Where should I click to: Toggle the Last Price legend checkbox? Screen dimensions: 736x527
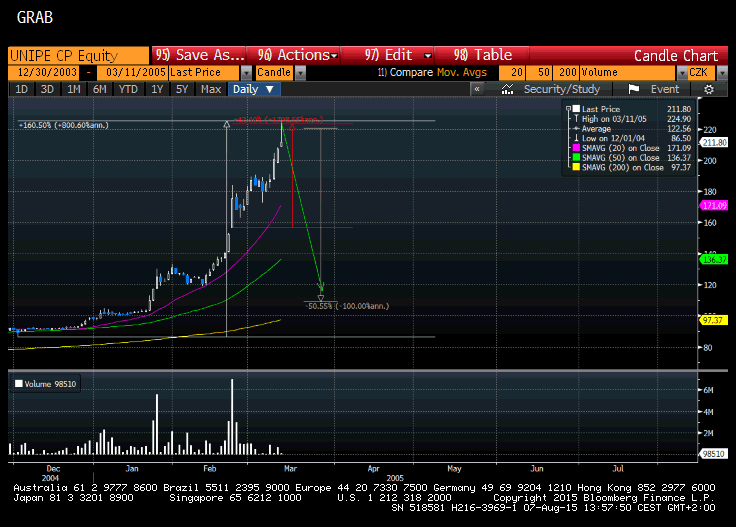(x=574, y=108)
